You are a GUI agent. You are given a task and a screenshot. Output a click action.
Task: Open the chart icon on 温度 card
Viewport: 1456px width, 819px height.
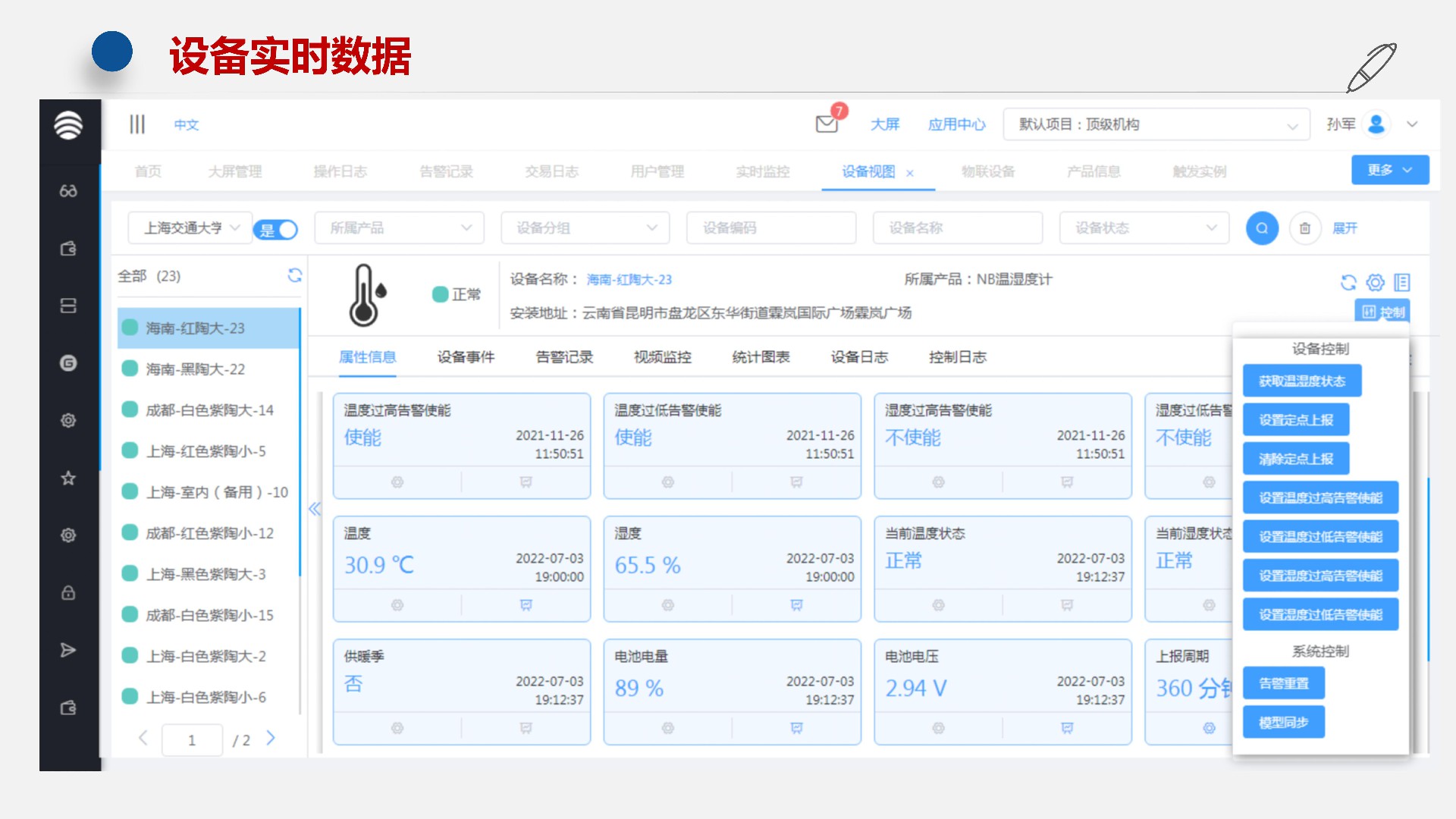tap(526, 605)
